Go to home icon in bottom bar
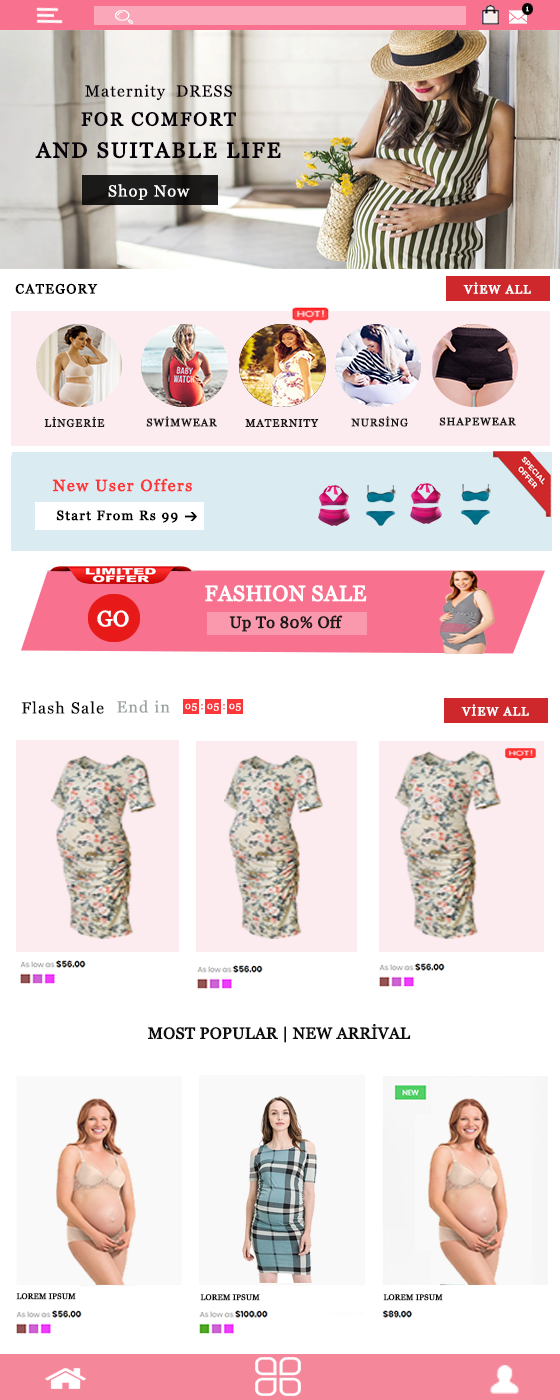 click(x=65, y=1377)
